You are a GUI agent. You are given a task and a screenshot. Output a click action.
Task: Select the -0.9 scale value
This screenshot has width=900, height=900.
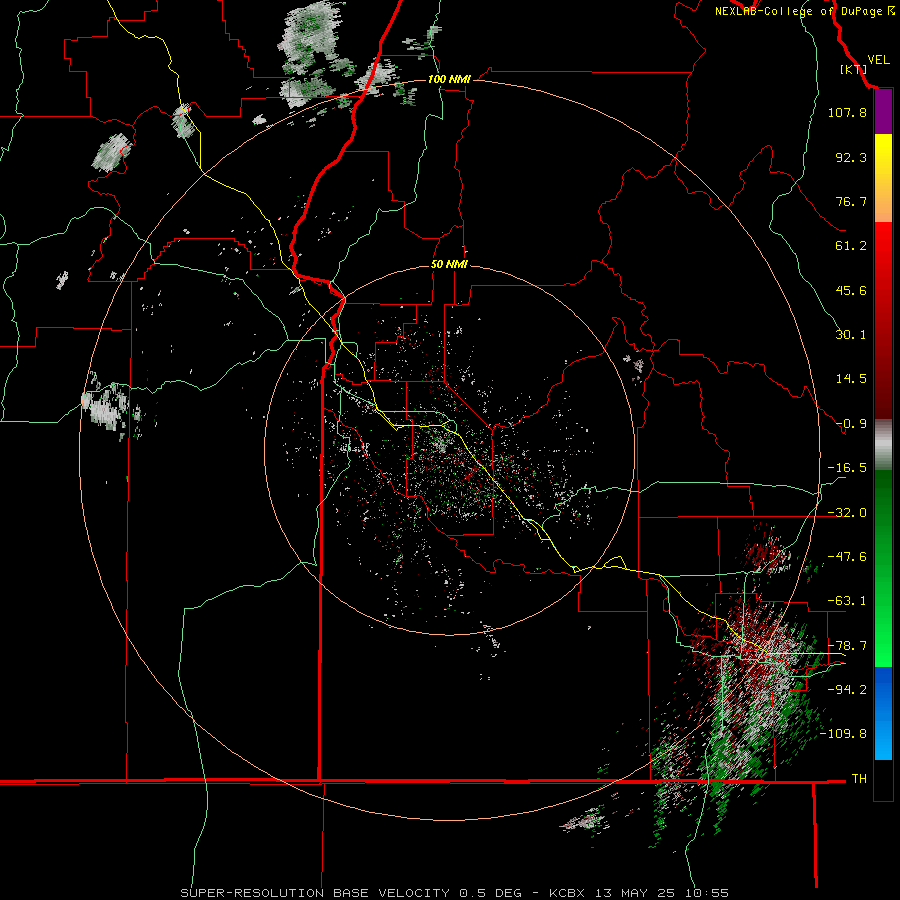coord(851,424)
